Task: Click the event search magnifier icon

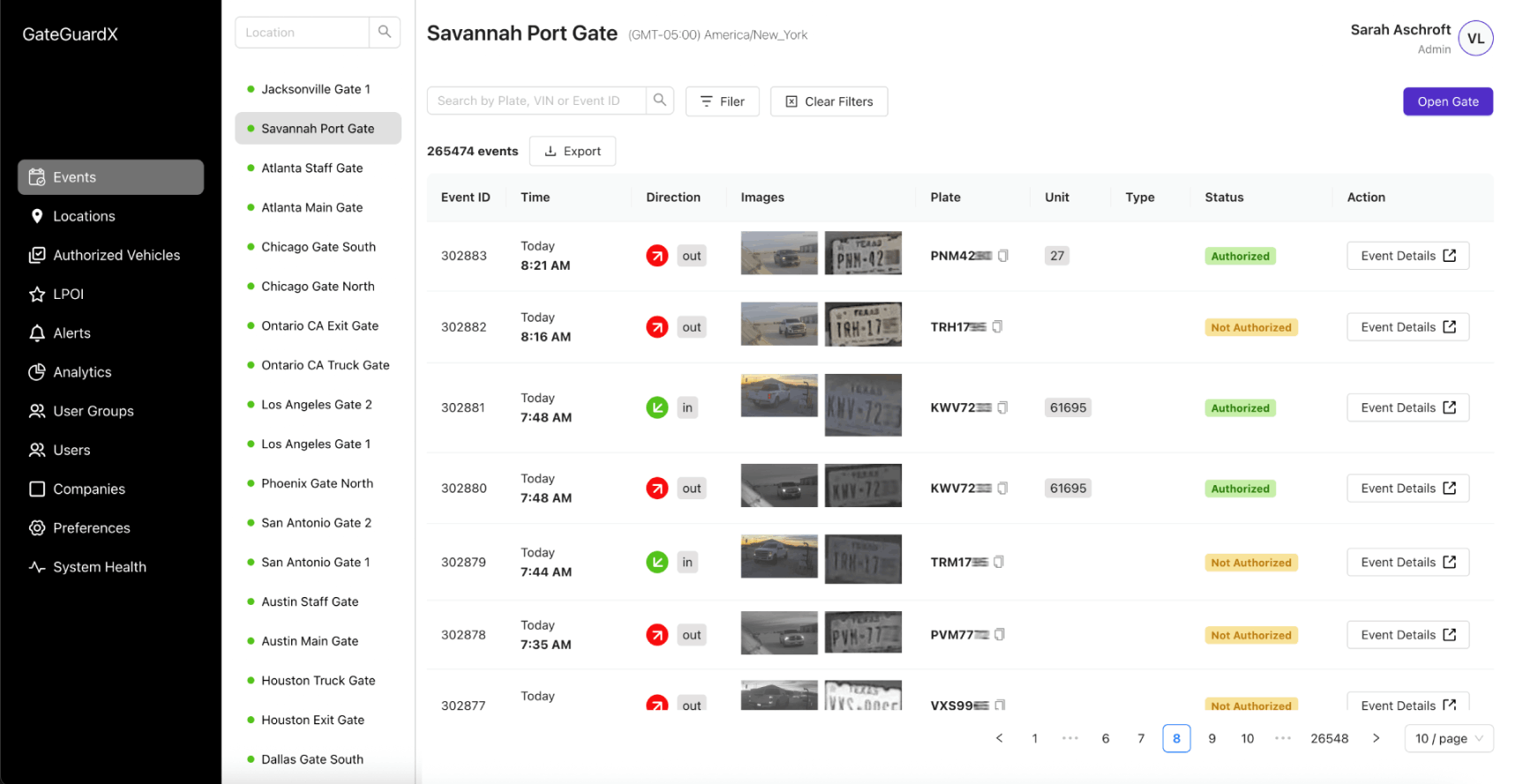Action: [x=660, y=101]
